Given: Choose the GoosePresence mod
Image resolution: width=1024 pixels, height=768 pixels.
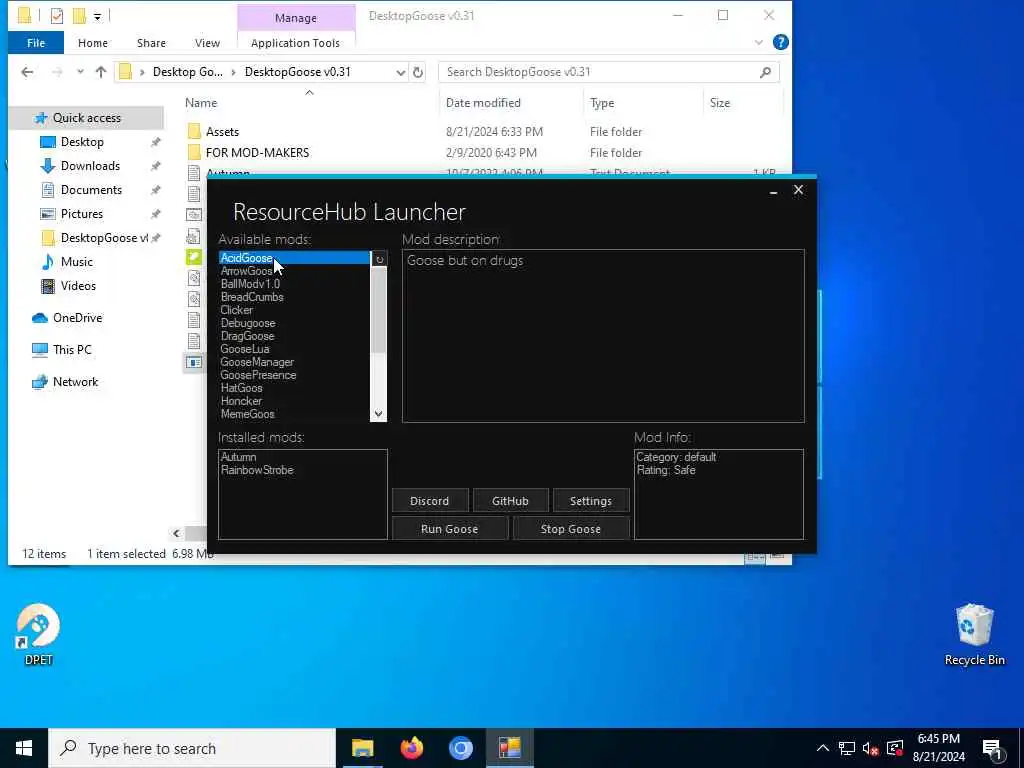Looking at the screenshot, I should pos(259,376).
